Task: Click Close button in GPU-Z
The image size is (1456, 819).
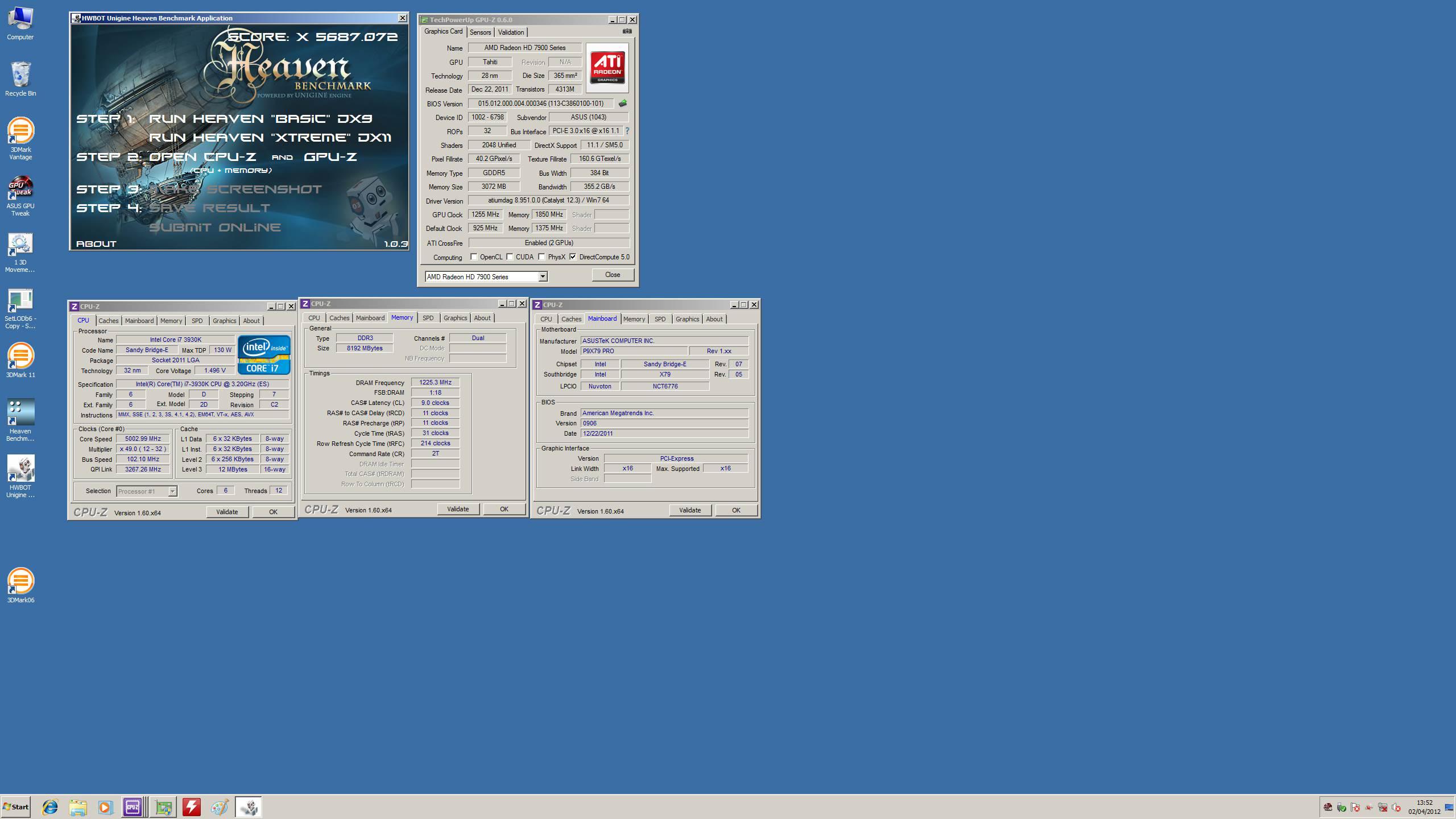Action: click(613, 275)
